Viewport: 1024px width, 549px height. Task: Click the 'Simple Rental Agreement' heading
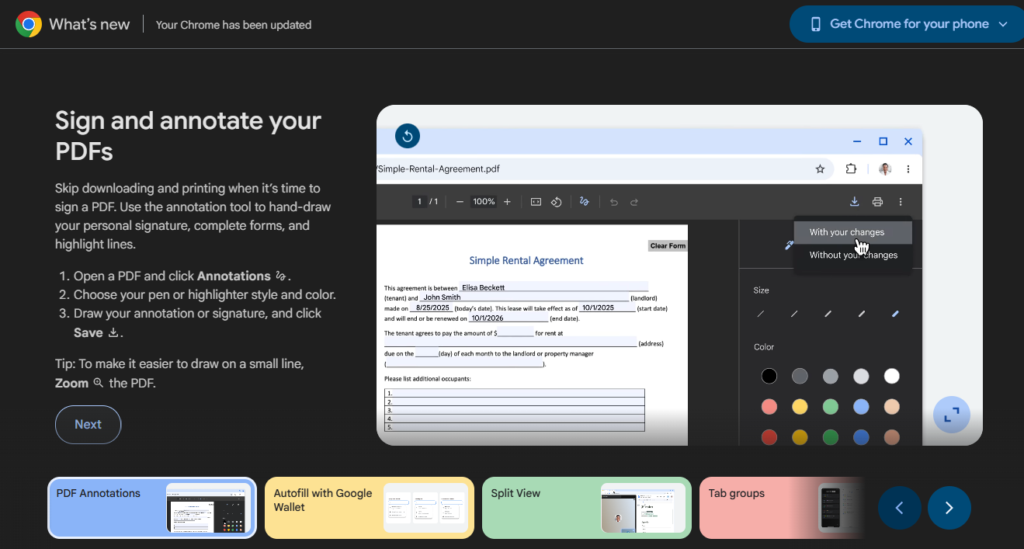[x=526, y=260]
